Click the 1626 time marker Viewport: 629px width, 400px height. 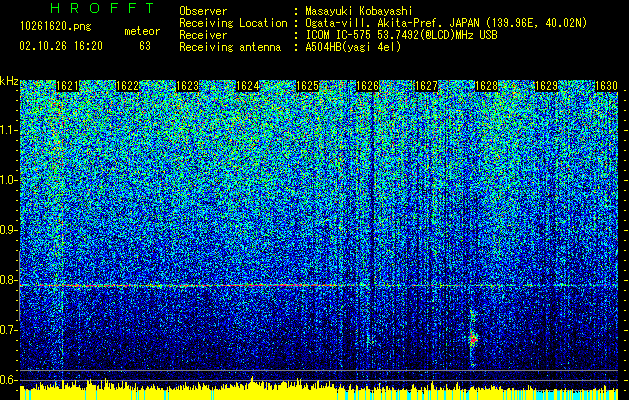tap(367, 86)
